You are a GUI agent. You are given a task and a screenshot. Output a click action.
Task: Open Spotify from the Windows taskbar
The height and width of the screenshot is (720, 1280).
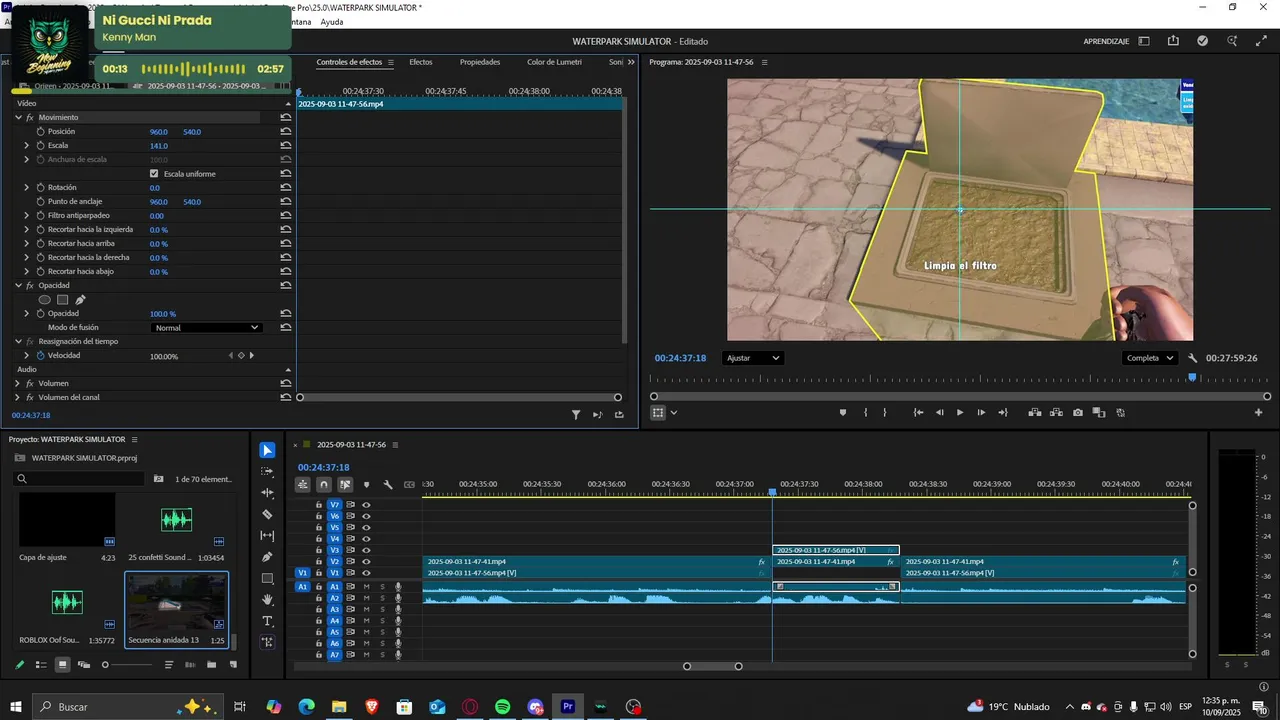pyautogui.click(x=503, y=707)
